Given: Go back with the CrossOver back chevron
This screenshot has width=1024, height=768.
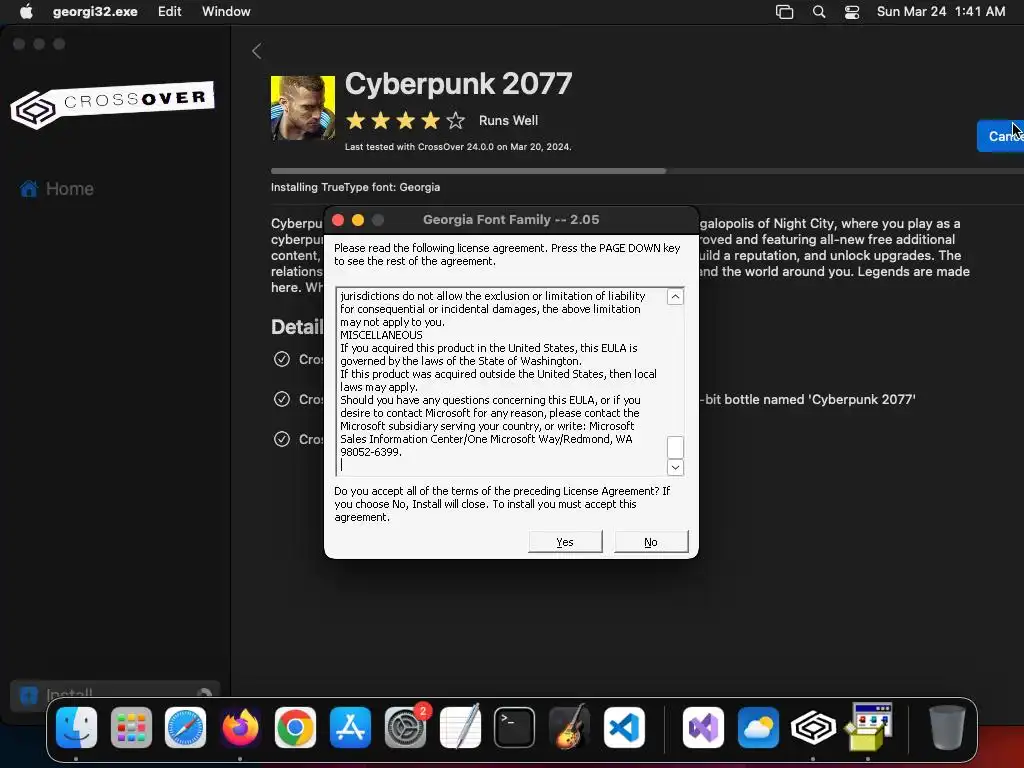Looking at the screenshot, I should (257, 51).
